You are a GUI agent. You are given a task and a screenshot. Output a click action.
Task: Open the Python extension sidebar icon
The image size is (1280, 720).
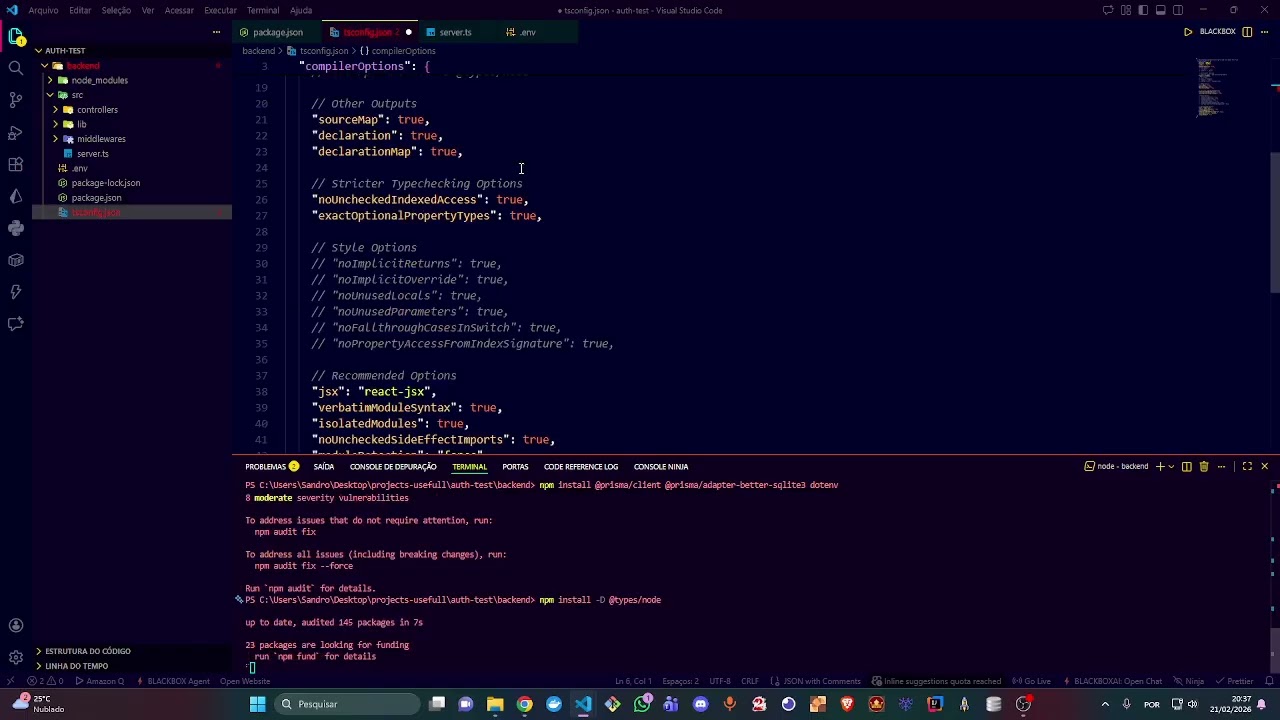point(15,228)
